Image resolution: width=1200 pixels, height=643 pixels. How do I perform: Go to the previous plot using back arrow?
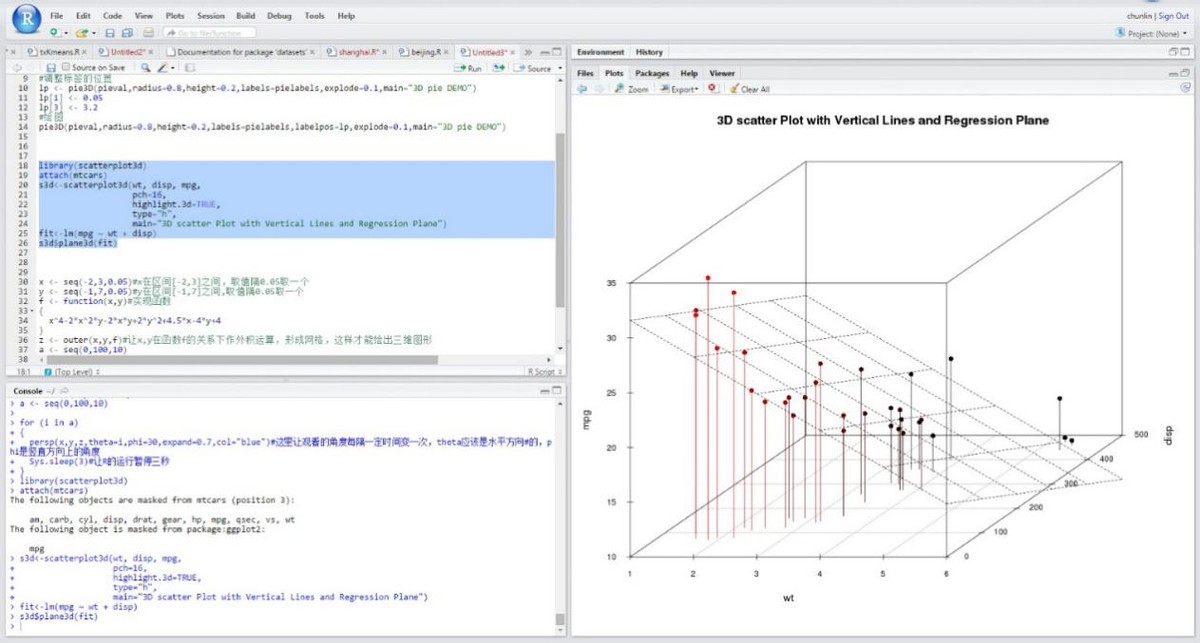[x=582, y=89]
